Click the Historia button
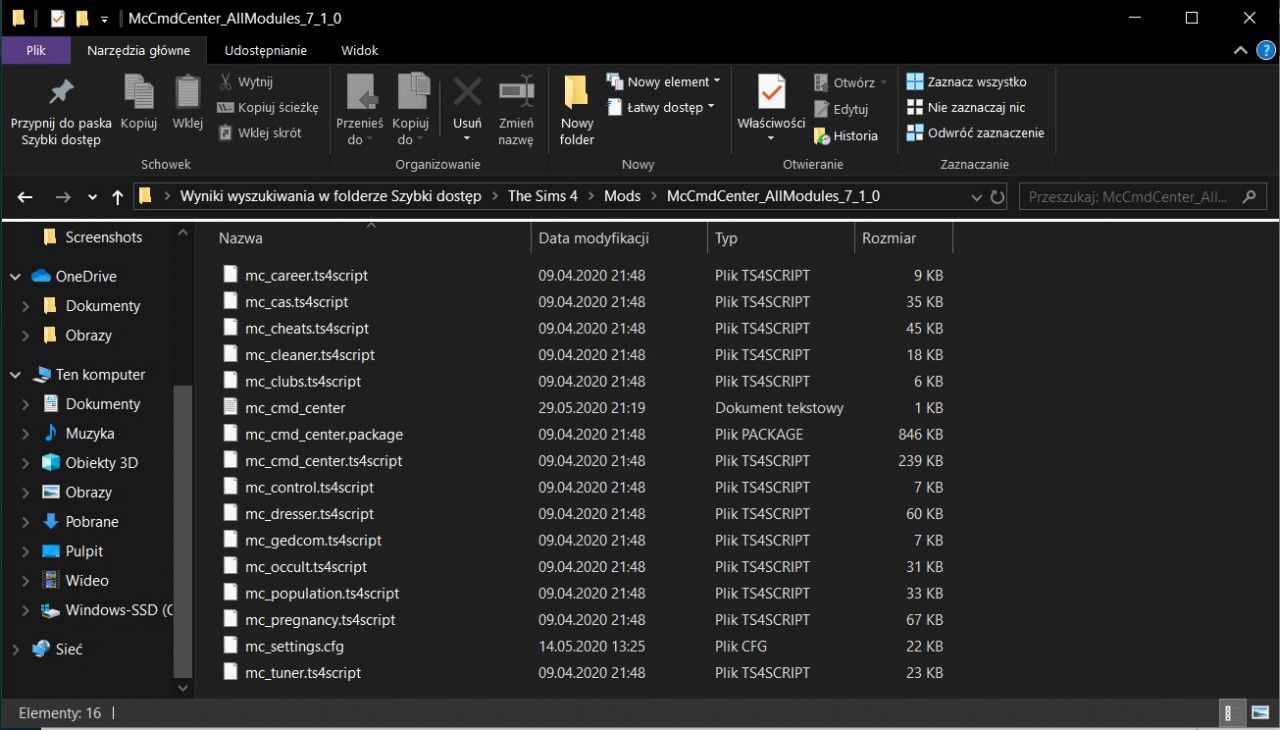This screenshot has height=730, width=1280. pyautogui.click(x=846, y=136)
